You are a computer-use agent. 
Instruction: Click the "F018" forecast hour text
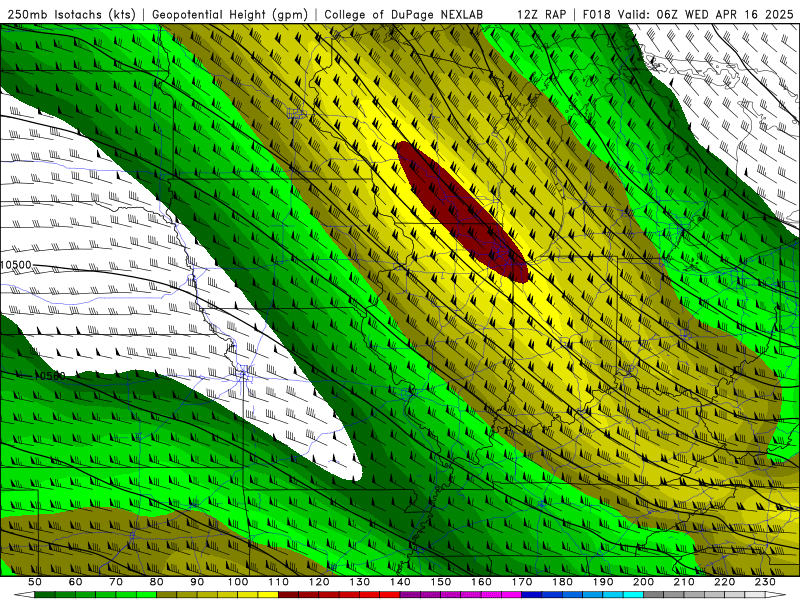click(x=596, y=14)
